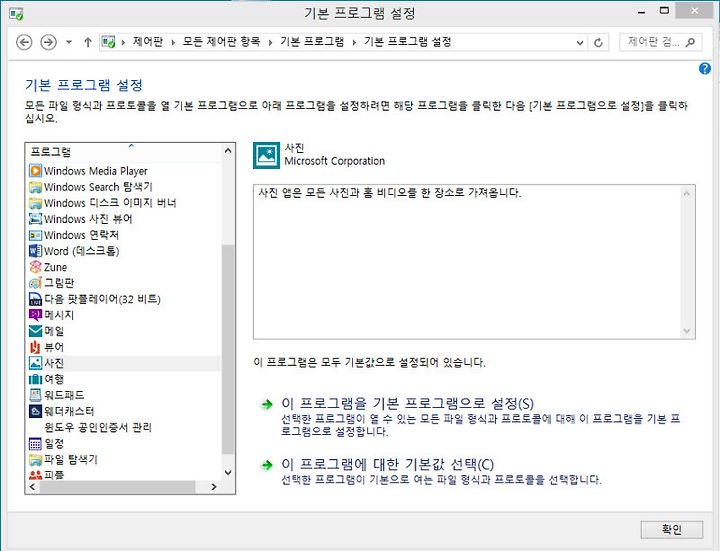This screenshot has width=720, height=551.
Task: Click the search magnifier icon
Action: tap(690, 42)
